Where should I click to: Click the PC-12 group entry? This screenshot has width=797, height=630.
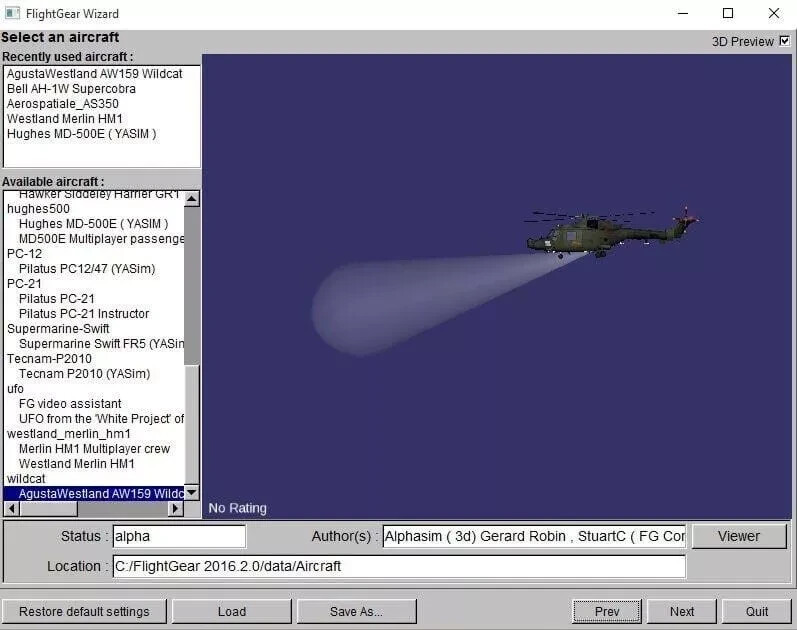point(24,254)
